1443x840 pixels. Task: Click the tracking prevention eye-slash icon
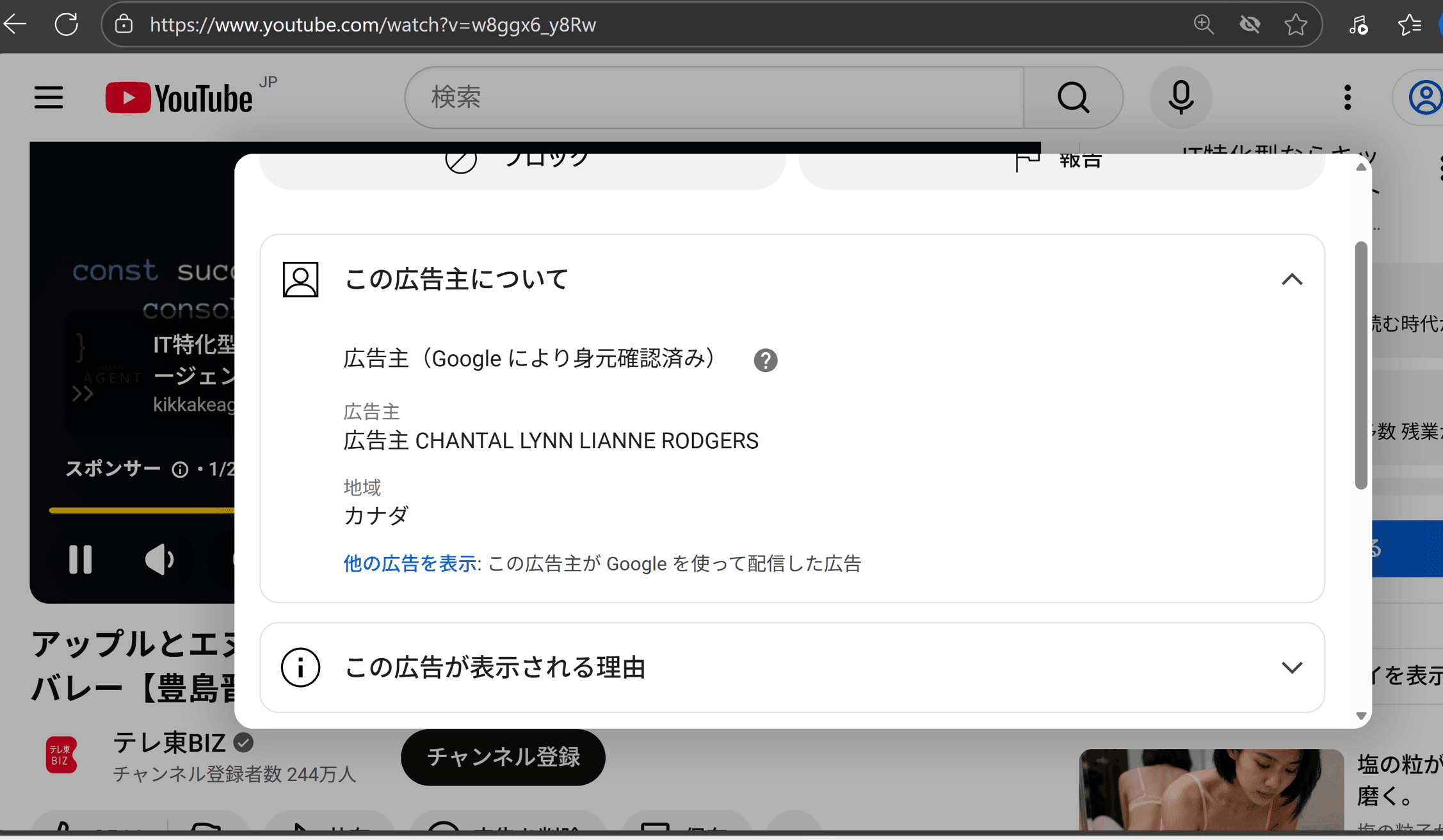(1250, 24)
